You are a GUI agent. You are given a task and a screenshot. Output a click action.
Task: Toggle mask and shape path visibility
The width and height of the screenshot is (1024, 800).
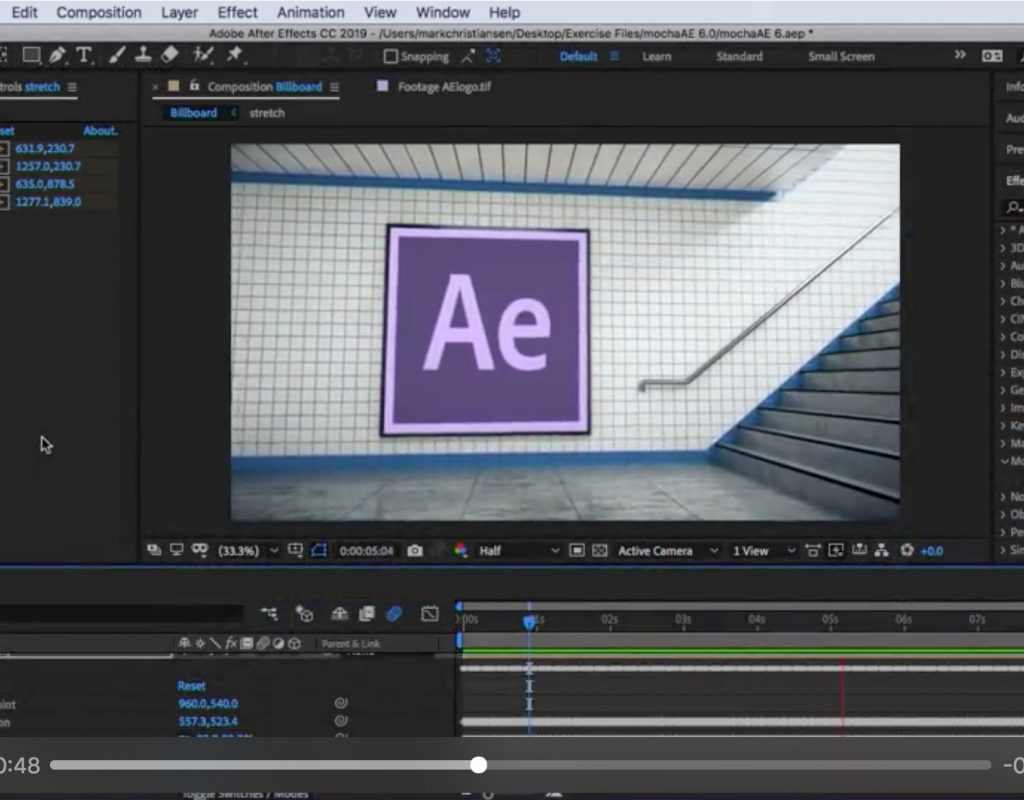(319, 550)
